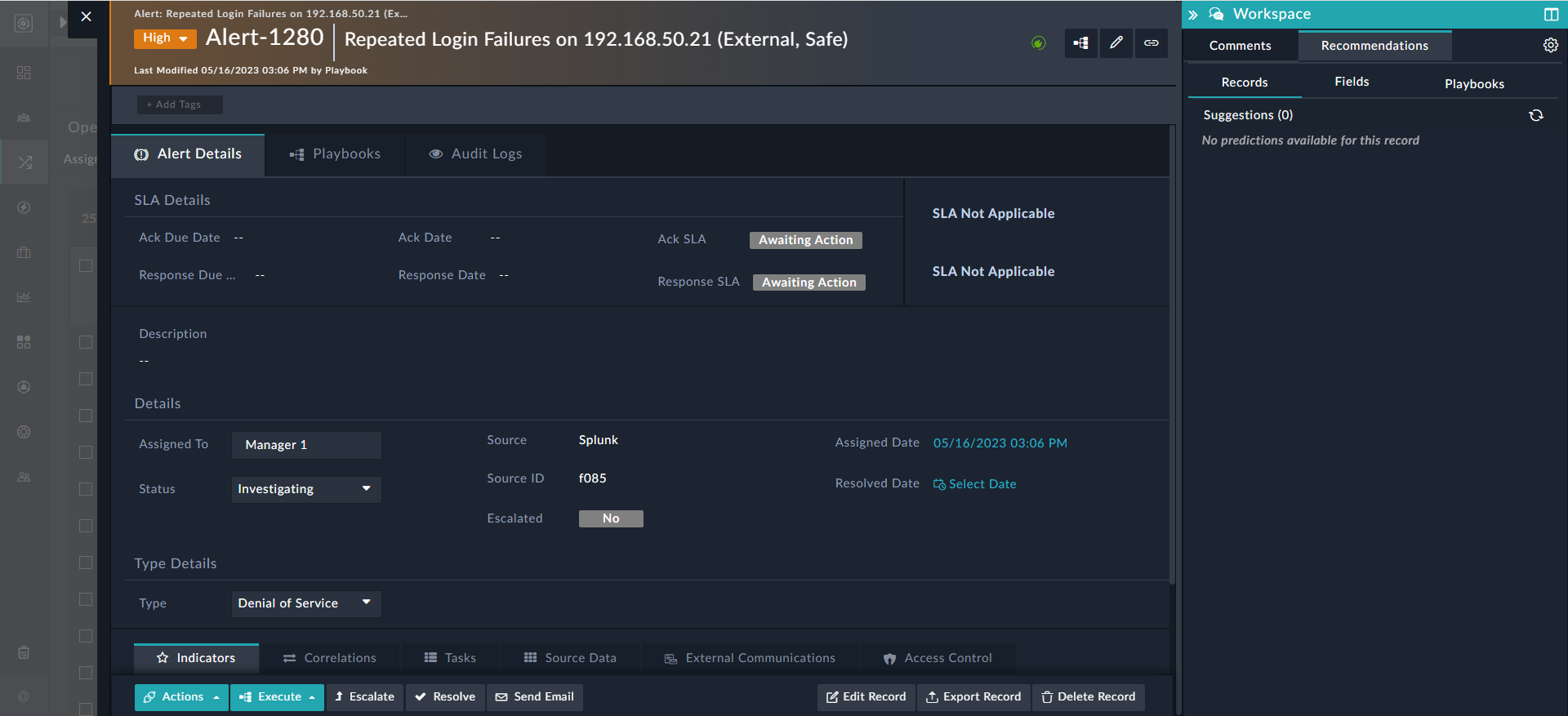Open the Correlations tab
Image resolution: width=1568 pixels, height=716 pixels.
tap(330, 658)
